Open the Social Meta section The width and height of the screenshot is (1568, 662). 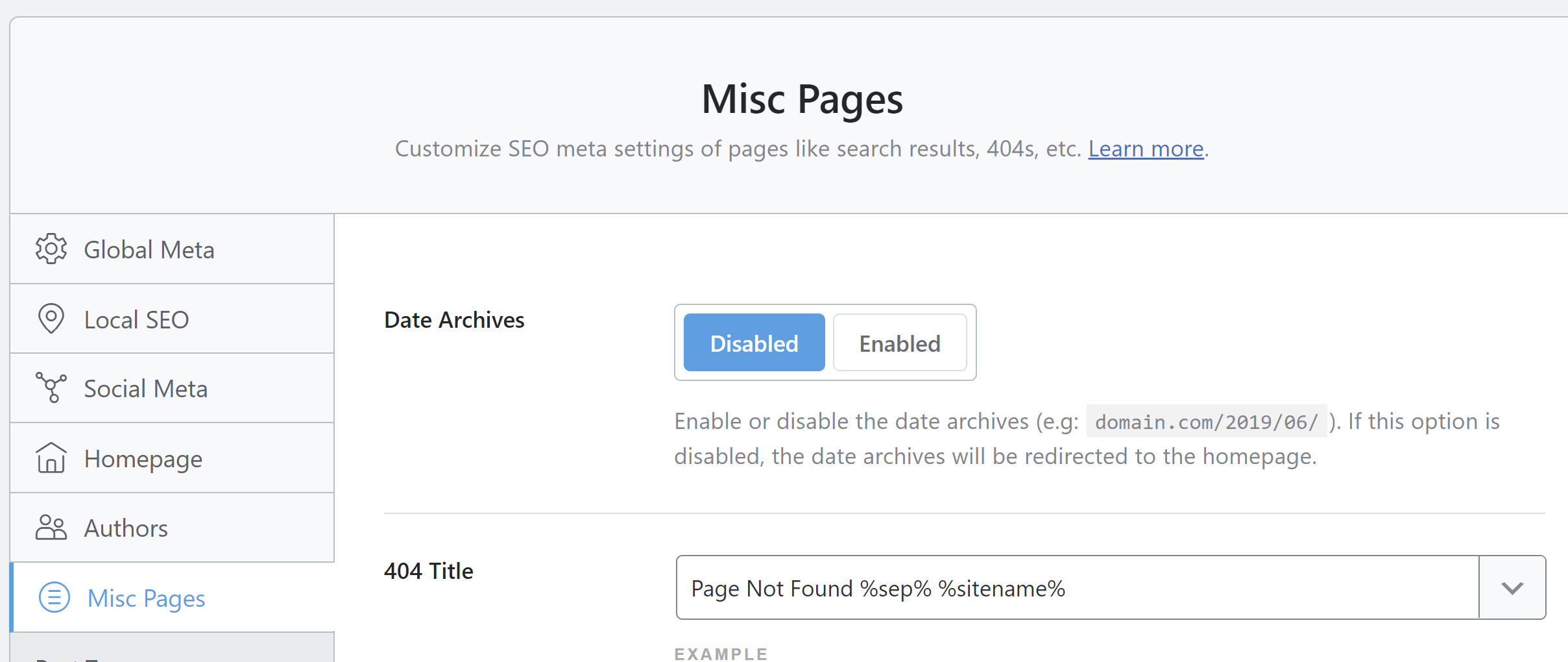(x=145, y=387)
